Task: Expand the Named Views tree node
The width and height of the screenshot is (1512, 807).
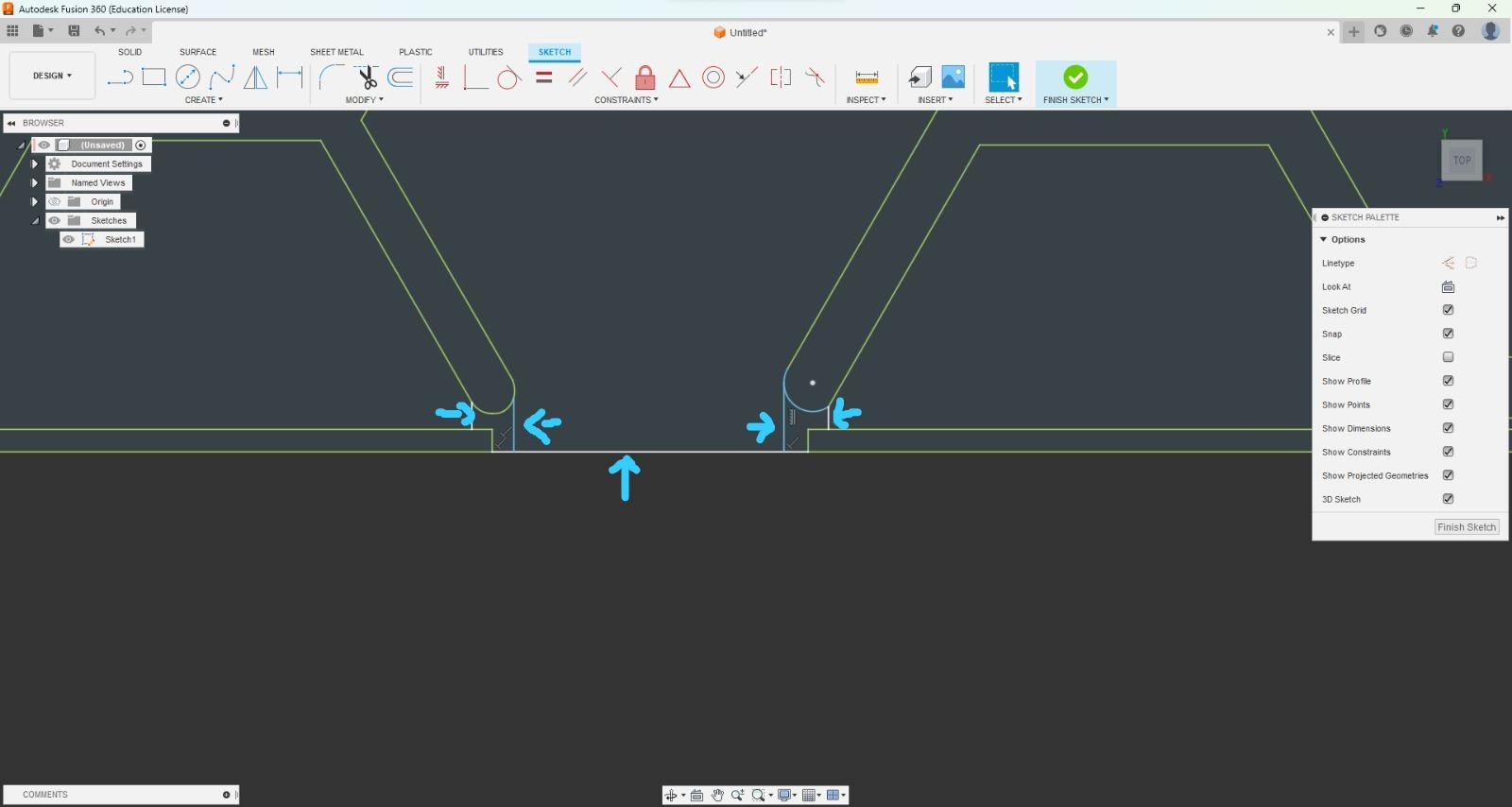Action: click(x=35, y=183)
